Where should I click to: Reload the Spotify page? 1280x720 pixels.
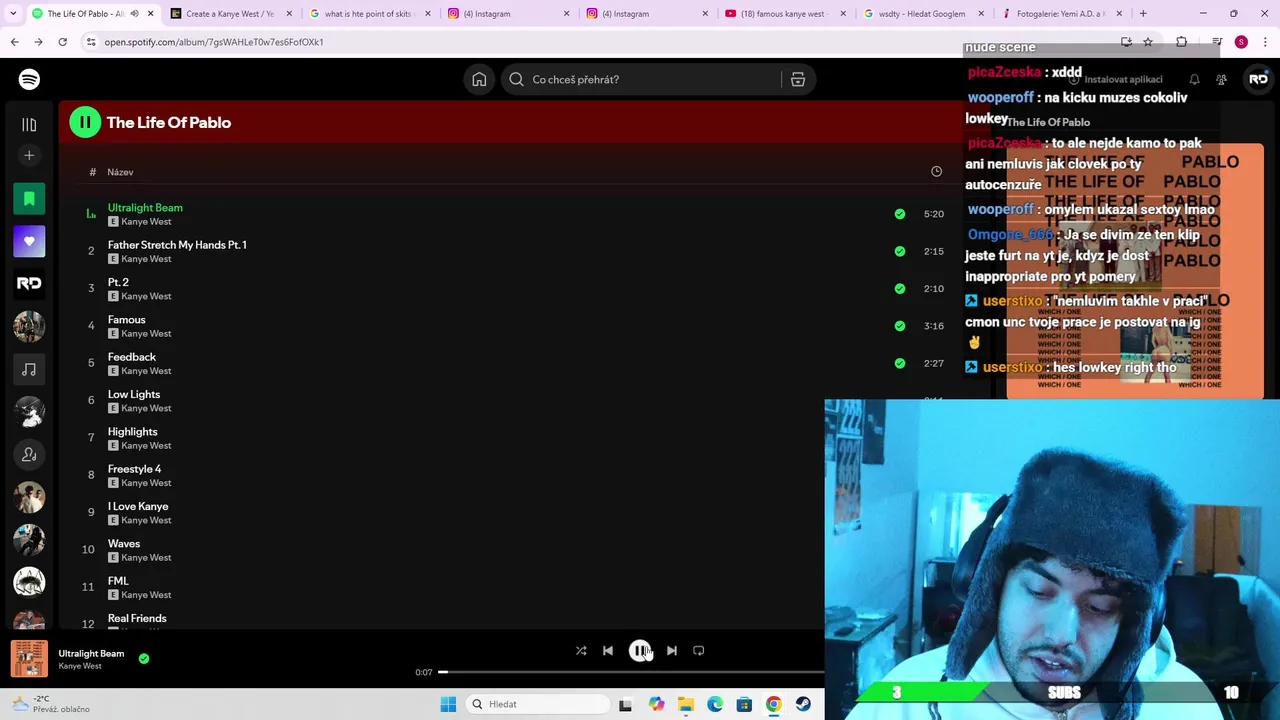62,42
